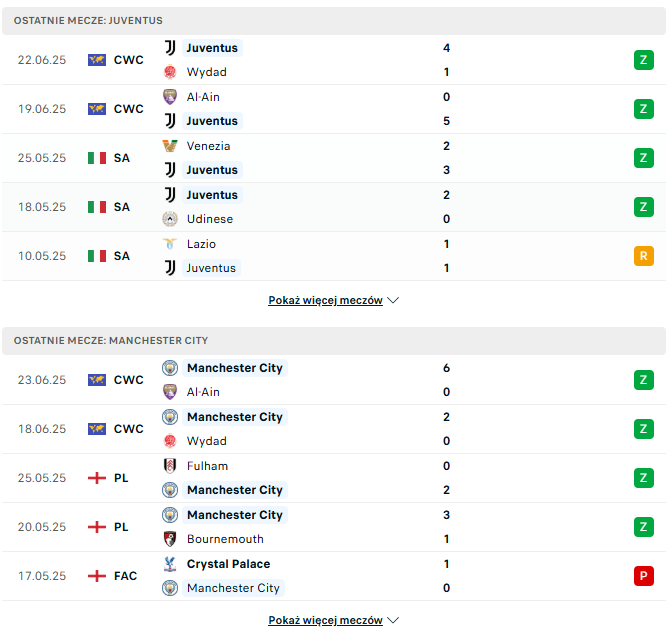This screenshot has width=672, height=632.
Task: Open the Manchester City vs Al-Ain team name
Action: pyautogui.click(x=235, y=368)
